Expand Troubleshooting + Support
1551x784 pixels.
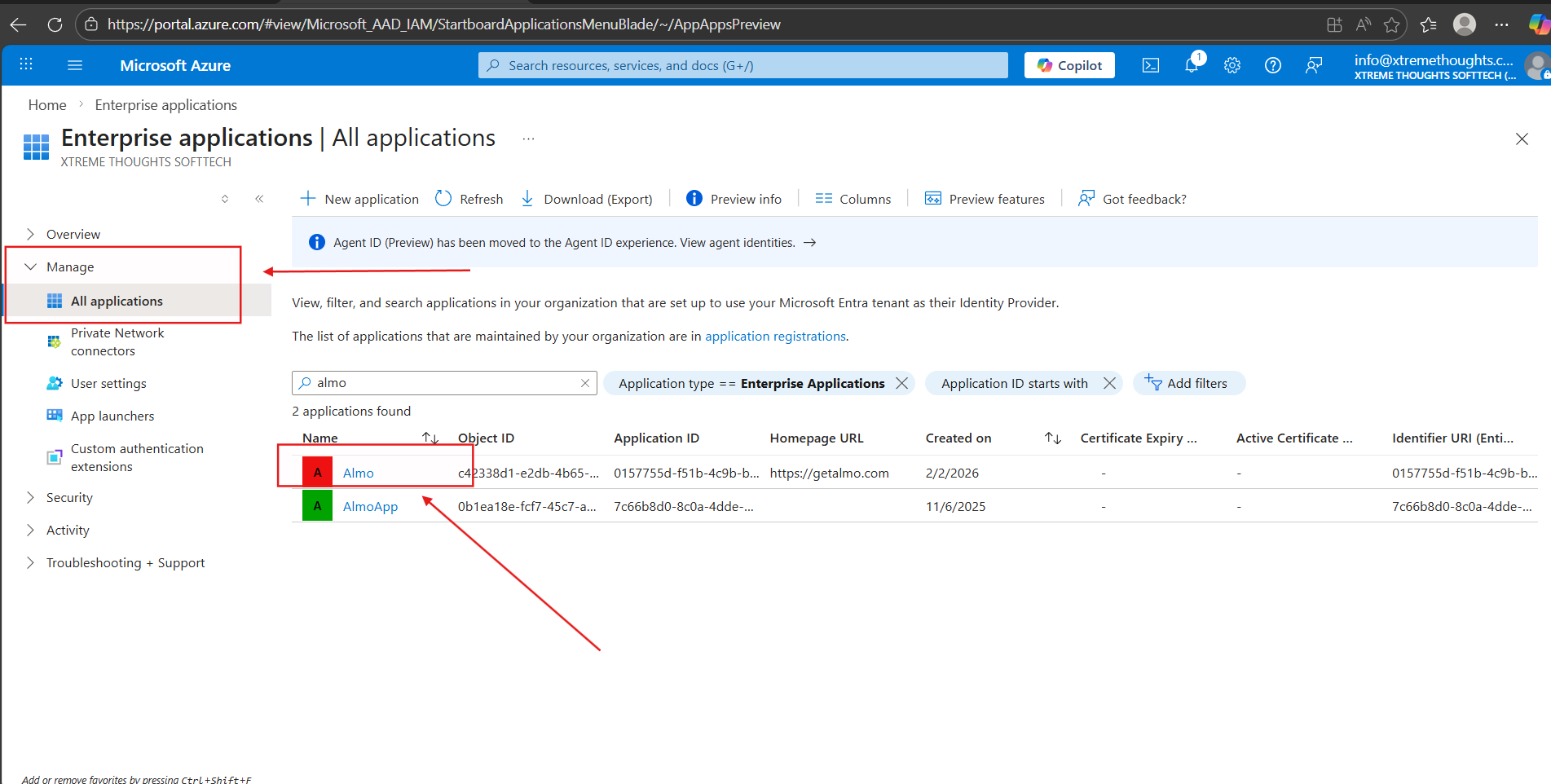tap(30, 562)
